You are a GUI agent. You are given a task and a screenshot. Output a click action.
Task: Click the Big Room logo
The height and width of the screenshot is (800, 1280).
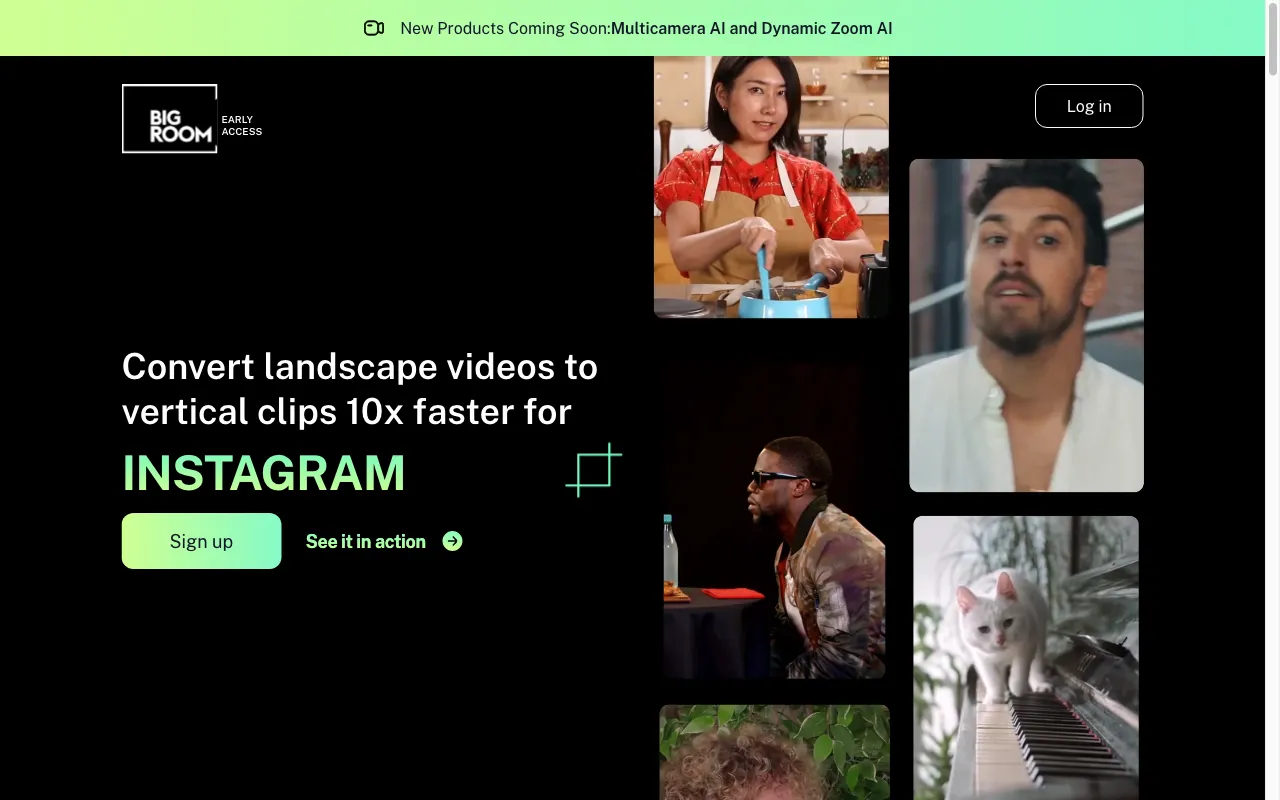(x=169, y=119)
